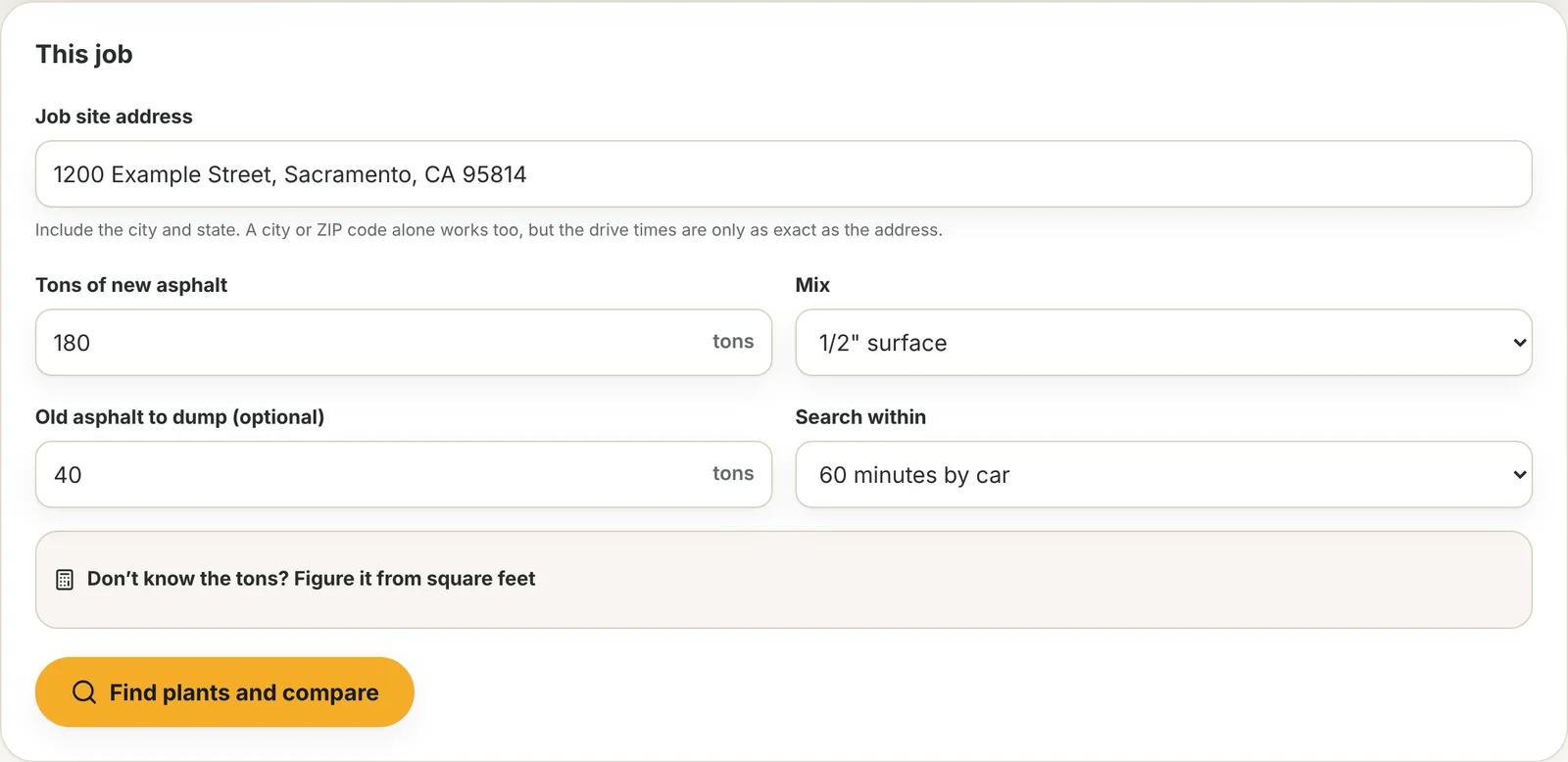Click "tons" unit in new asphalt field
The height and width of the screenshot is (762, 1568).
[x=733, y=342]
